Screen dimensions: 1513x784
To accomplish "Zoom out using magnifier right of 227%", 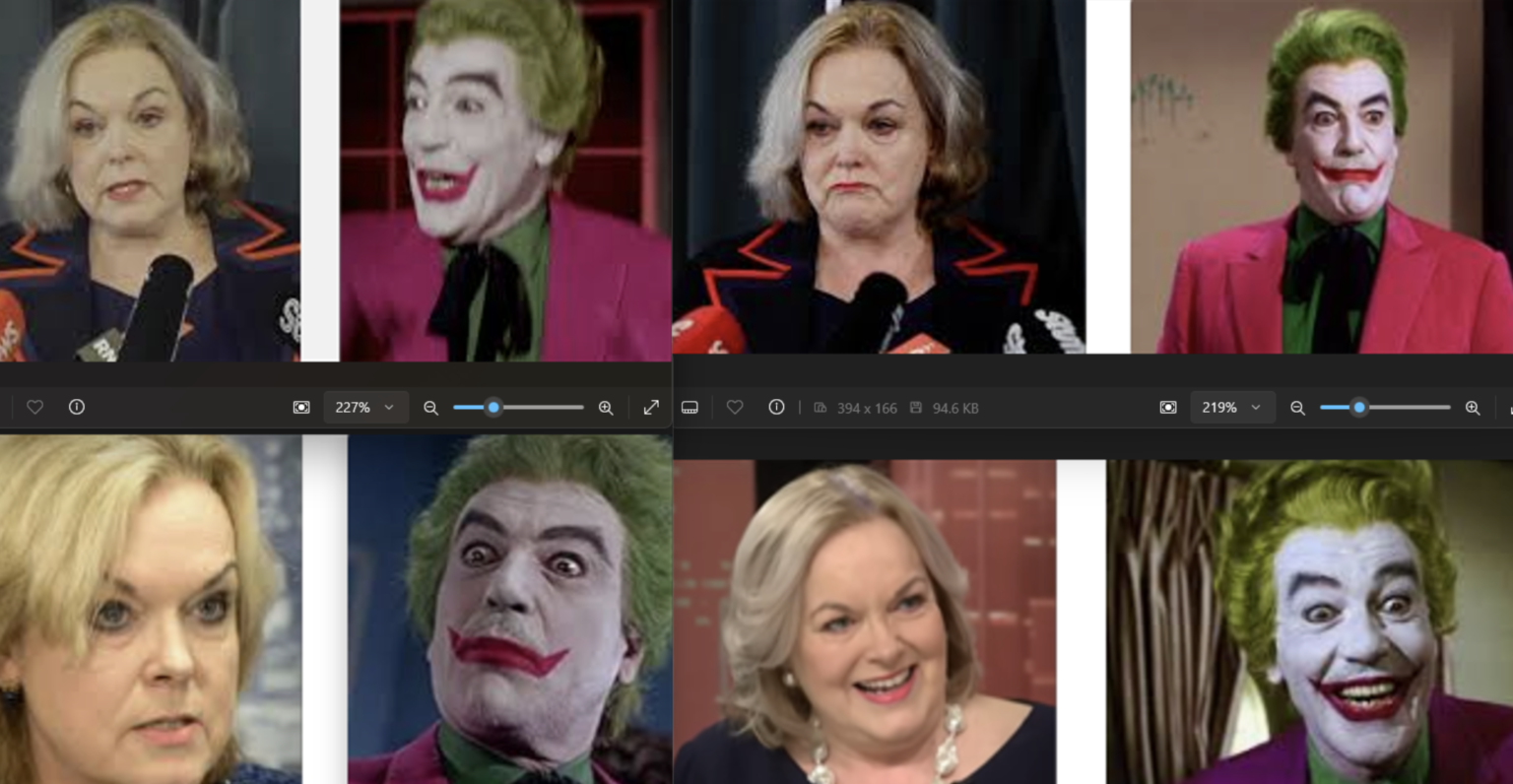I will (x=430, y=408).
